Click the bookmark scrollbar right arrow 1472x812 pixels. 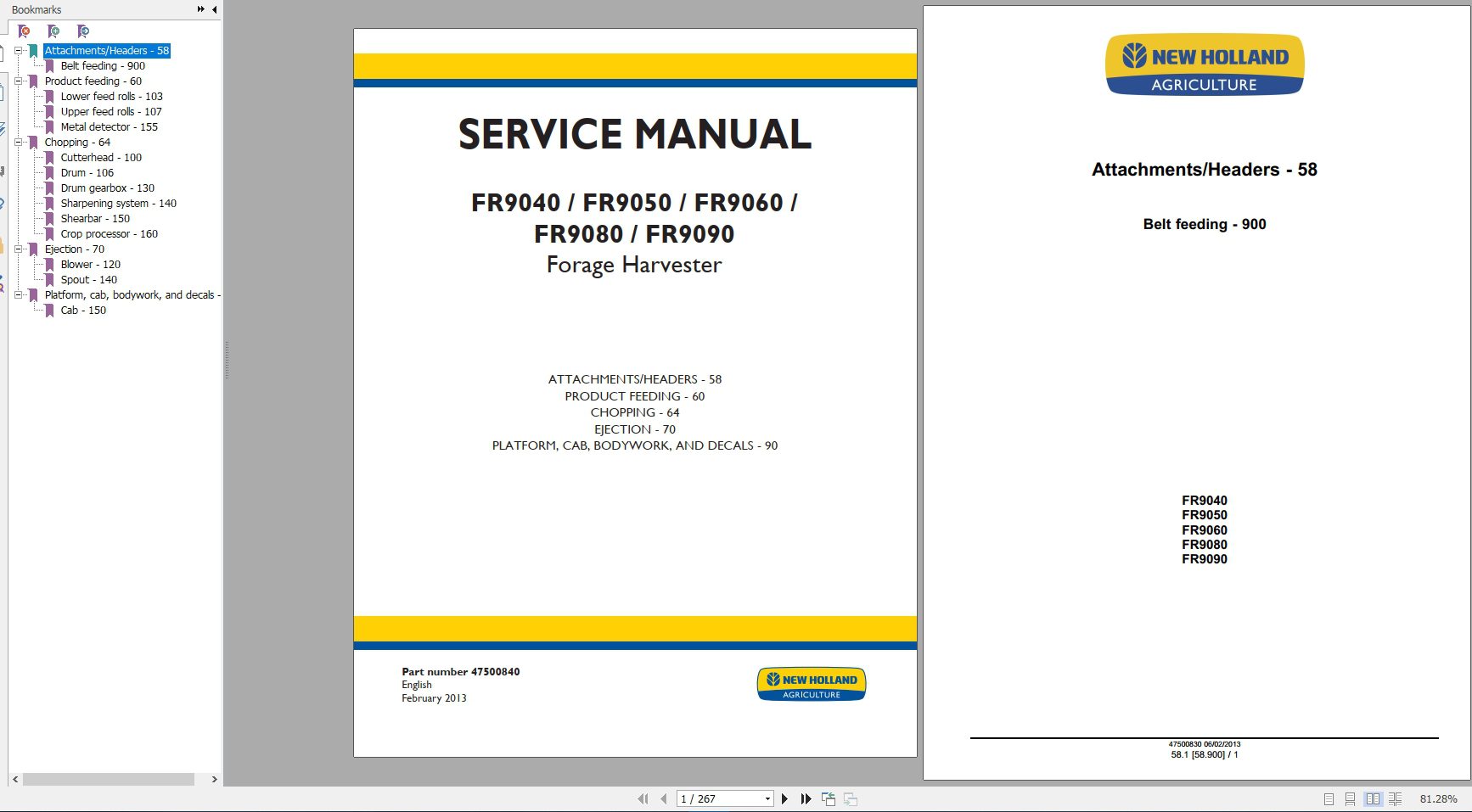point(214,779)
